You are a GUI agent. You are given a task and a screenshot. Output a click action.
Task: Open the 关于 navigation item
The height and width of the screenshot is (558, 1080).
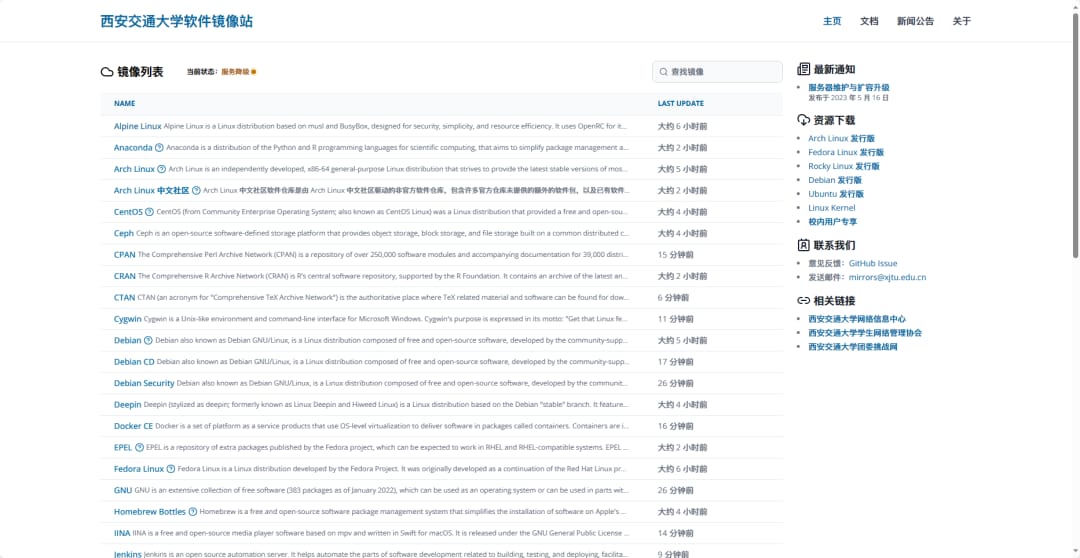pyautogui.click(x=962, y=21)
